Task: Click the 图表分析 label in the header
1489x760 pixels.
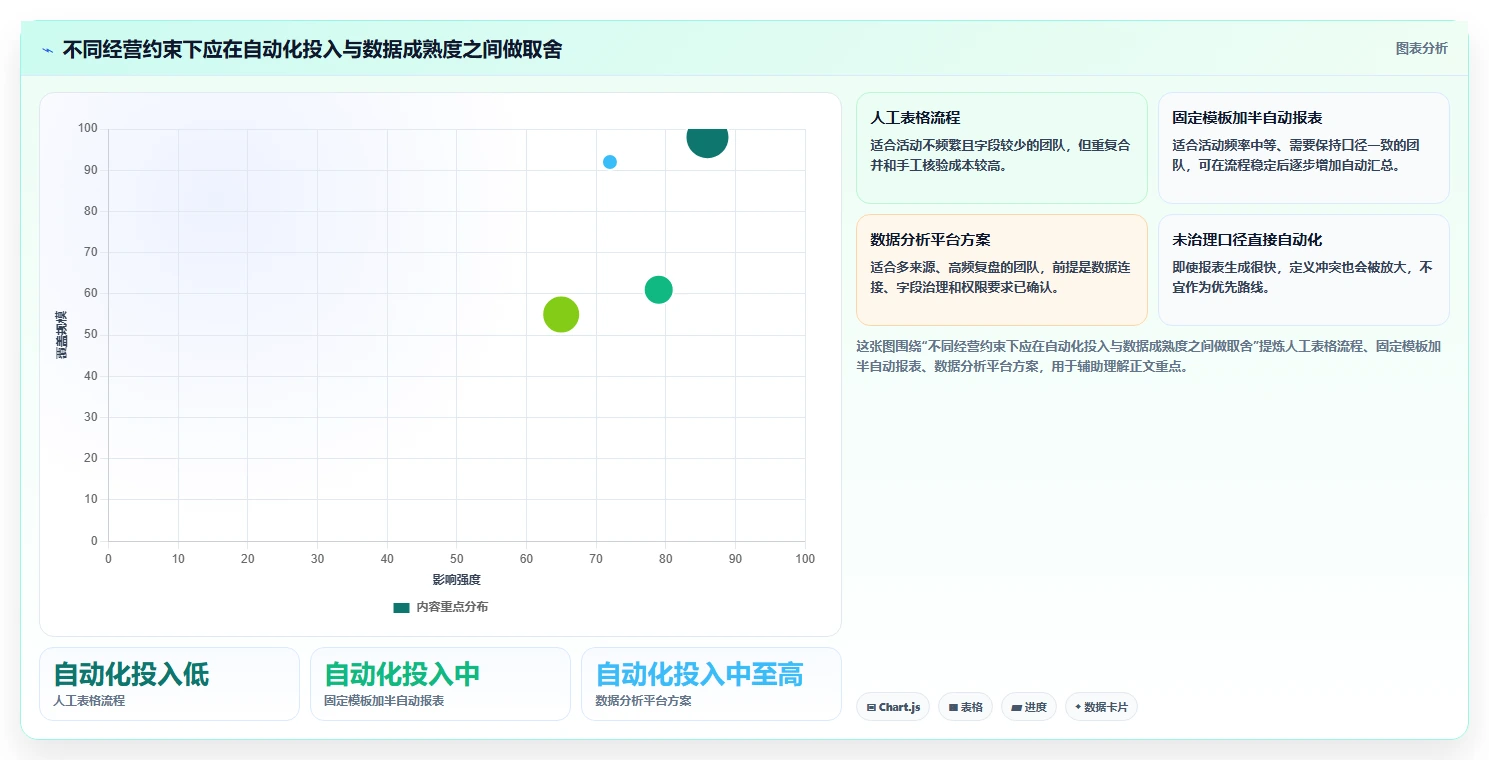Action: click(x=1421, y=48)
